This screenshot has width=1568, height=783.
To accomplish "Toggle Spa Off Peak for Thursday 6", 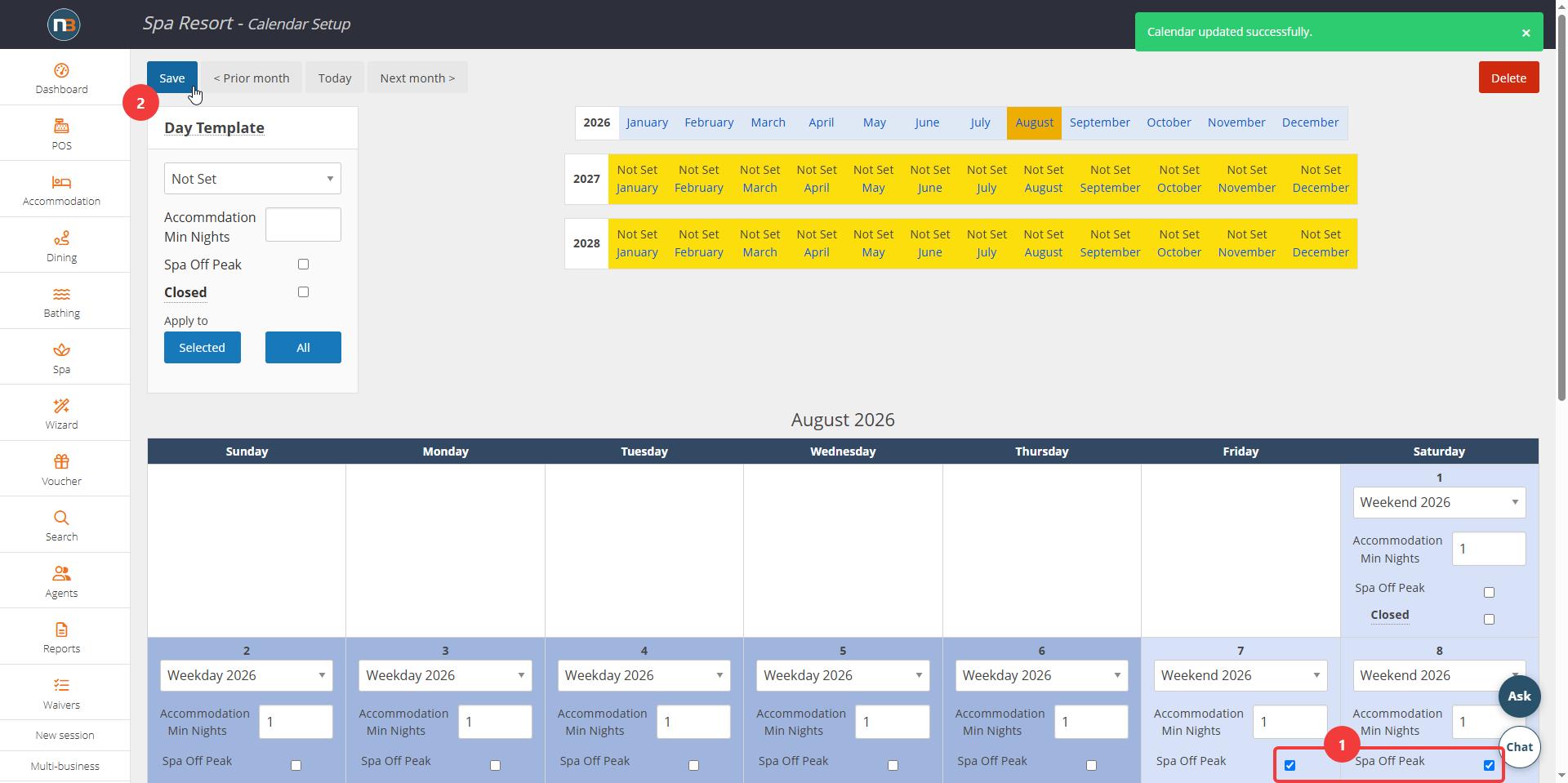I will click(x=1091, y=766).
